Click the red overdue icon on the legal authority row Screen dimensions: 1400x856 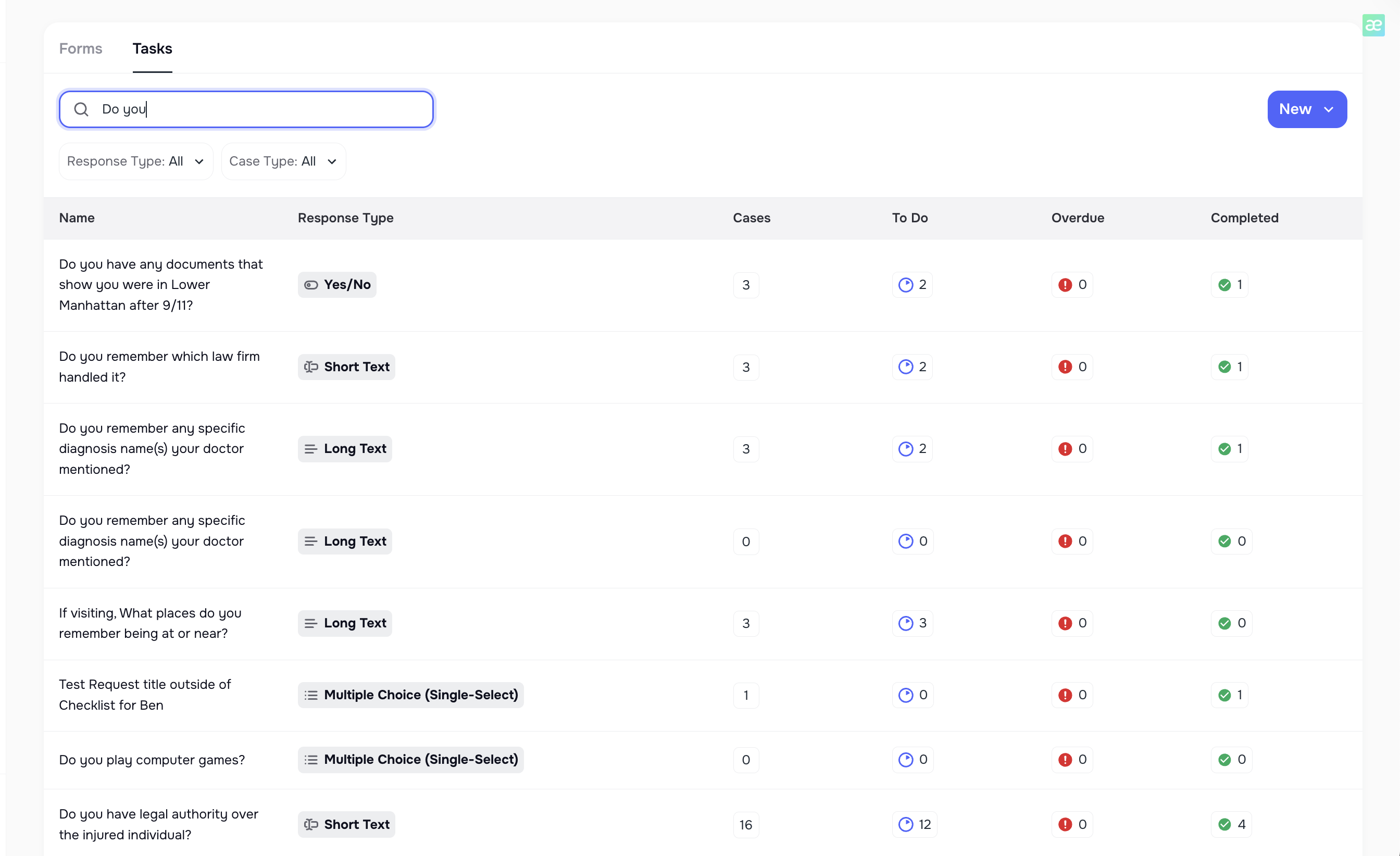[1065, 824]
